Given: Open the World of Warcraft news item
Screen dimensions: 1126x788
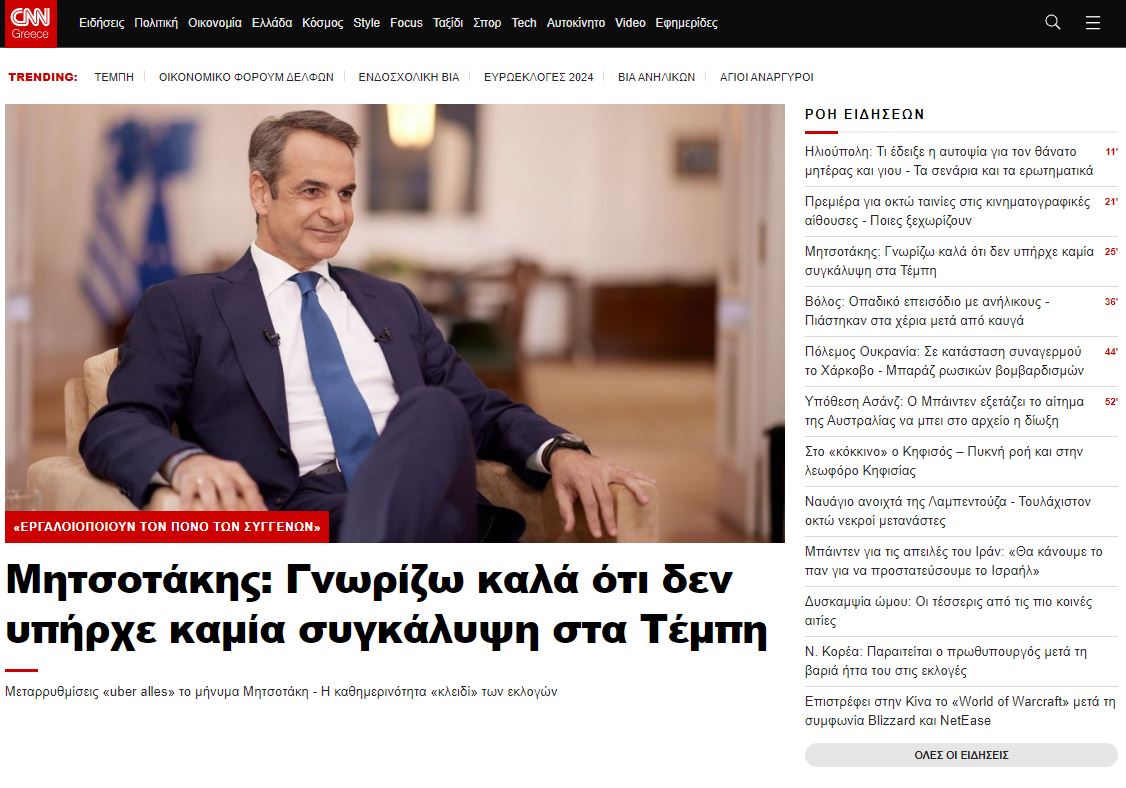Looking at the screenshot, I should (x=960, y=710).
